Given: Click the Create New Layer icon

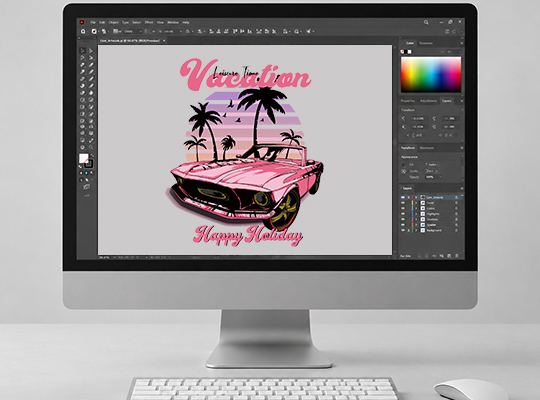Looking at the screenshot, I should tap(449, 256).
